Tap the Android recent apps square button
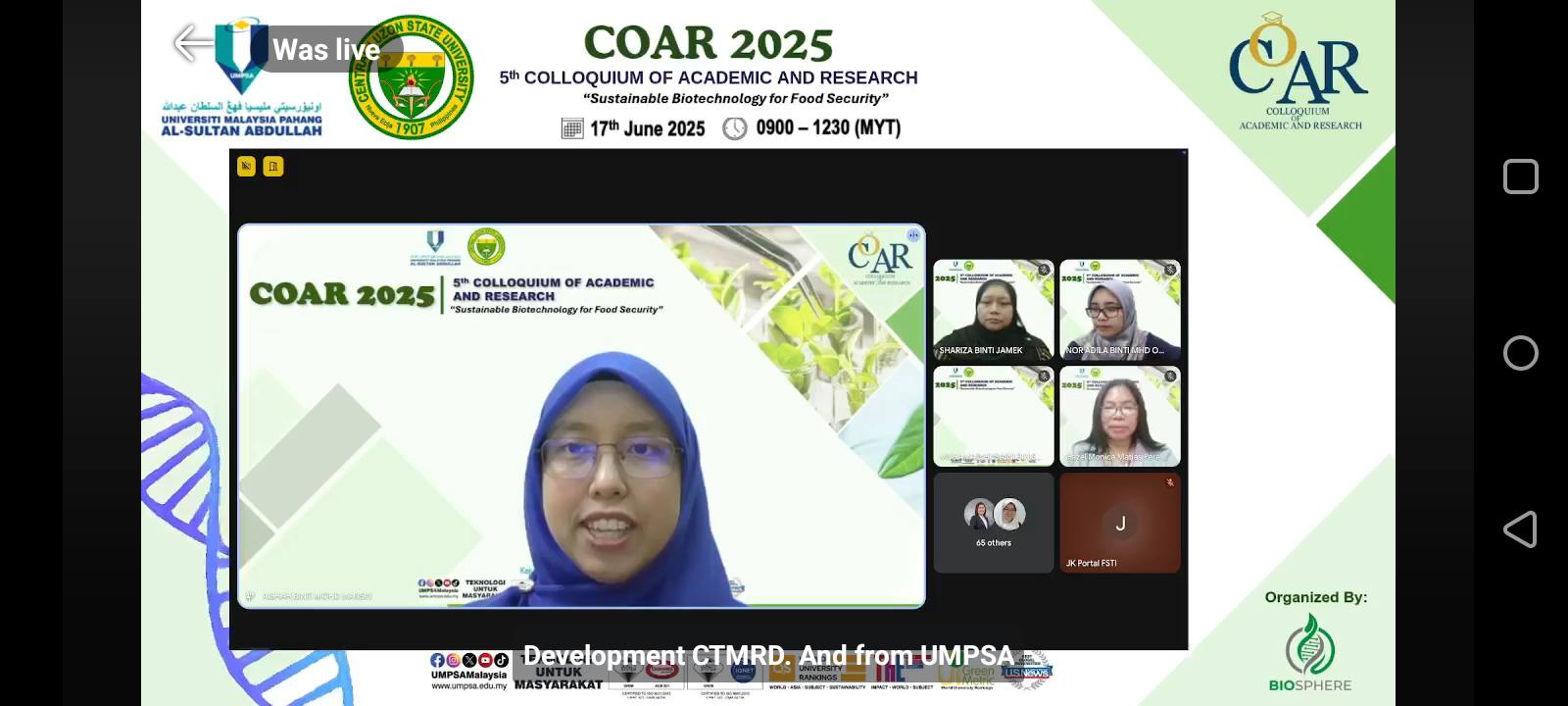 1520,176
